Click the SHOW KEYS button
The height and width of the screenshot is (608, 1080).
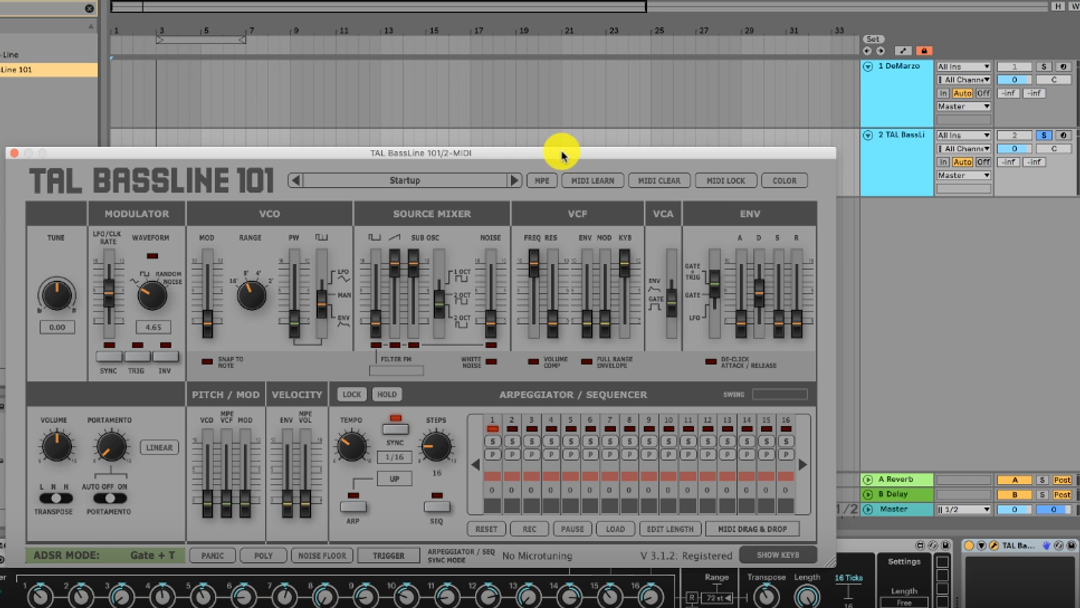pos(777,555)
